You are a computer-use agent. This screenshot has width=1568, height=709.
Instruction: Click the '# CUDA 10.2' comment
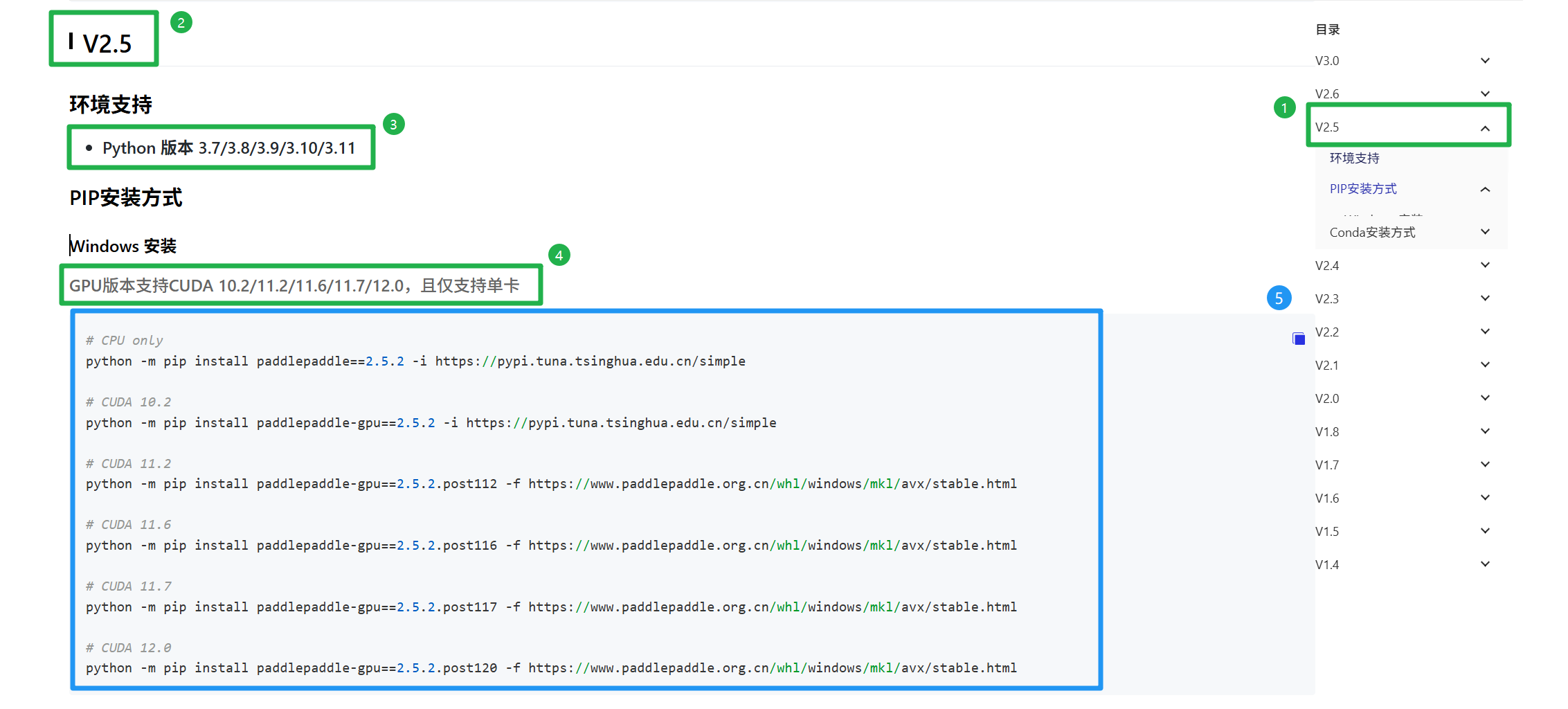(x=128, y=402)
